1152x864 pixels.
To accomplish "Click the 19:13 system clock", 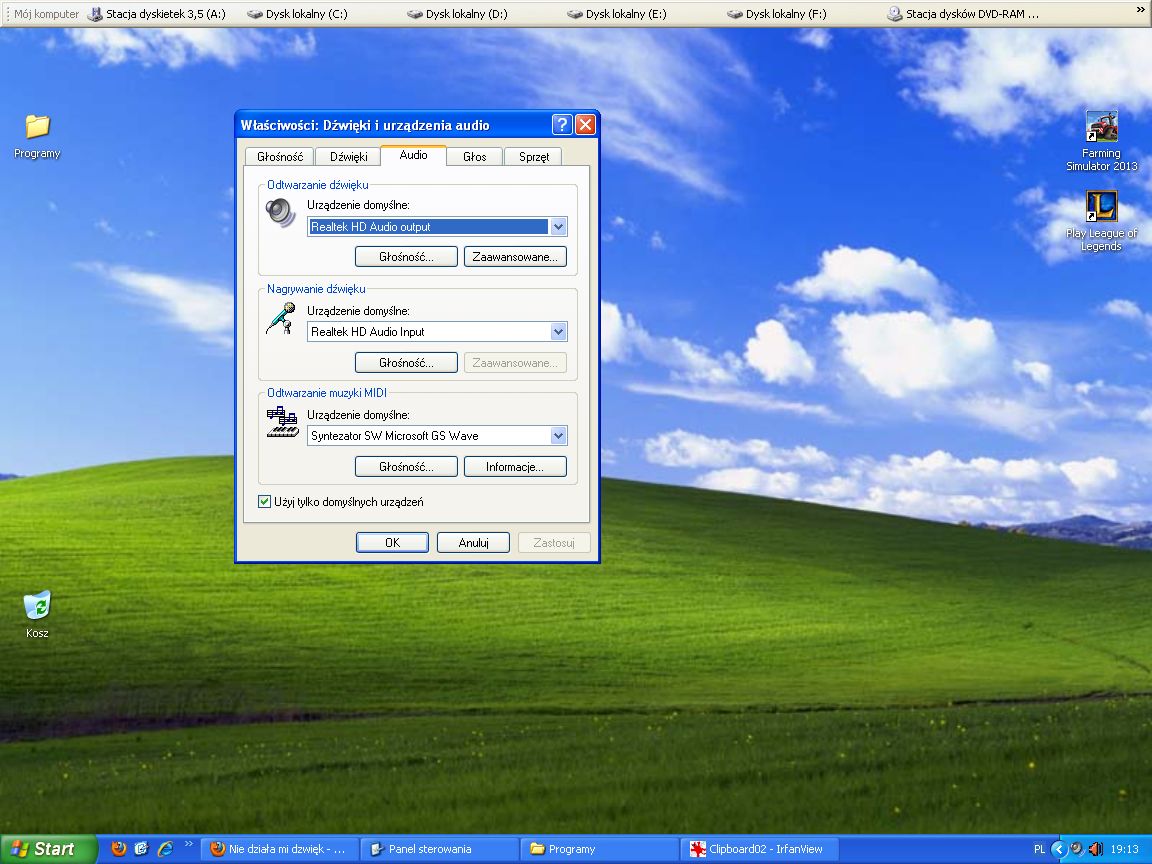I will click(x=1125, y=849).
